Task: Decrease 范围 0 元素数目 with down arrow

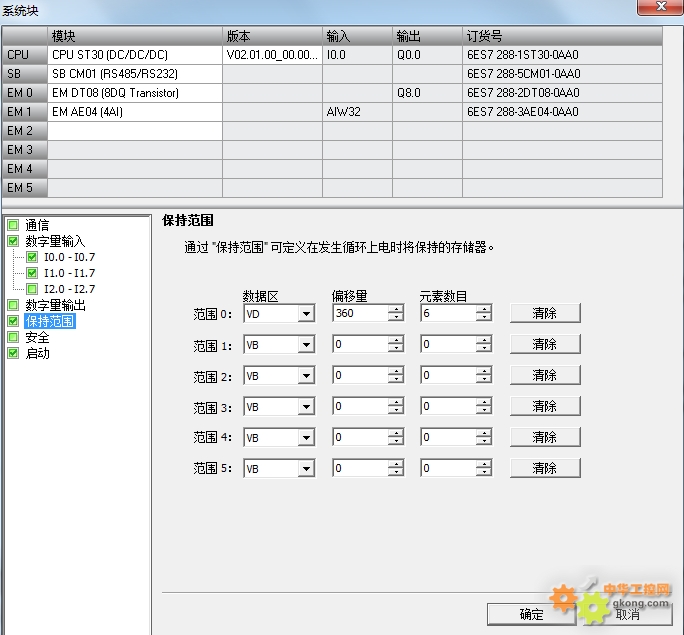Action: click(484, 319)
